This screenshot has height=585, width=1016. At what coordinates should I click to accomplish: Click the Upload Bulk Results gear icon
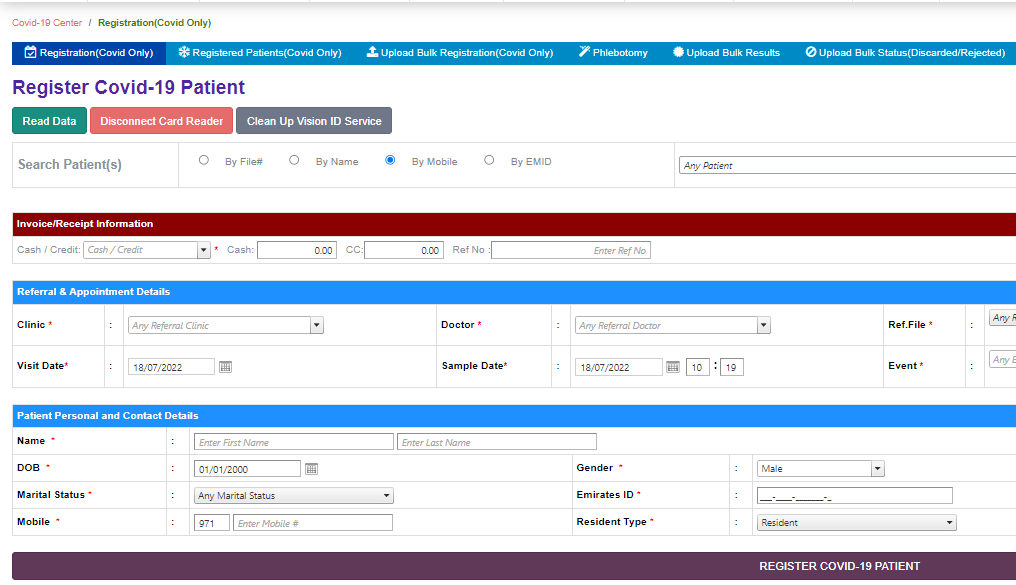click(x=678, y=52)
